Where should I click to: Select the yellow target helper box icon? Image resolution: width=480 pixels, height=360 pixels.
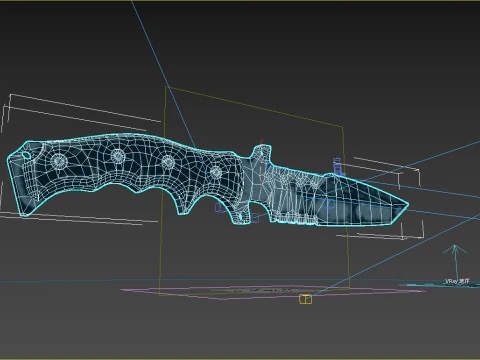point(306,299)
